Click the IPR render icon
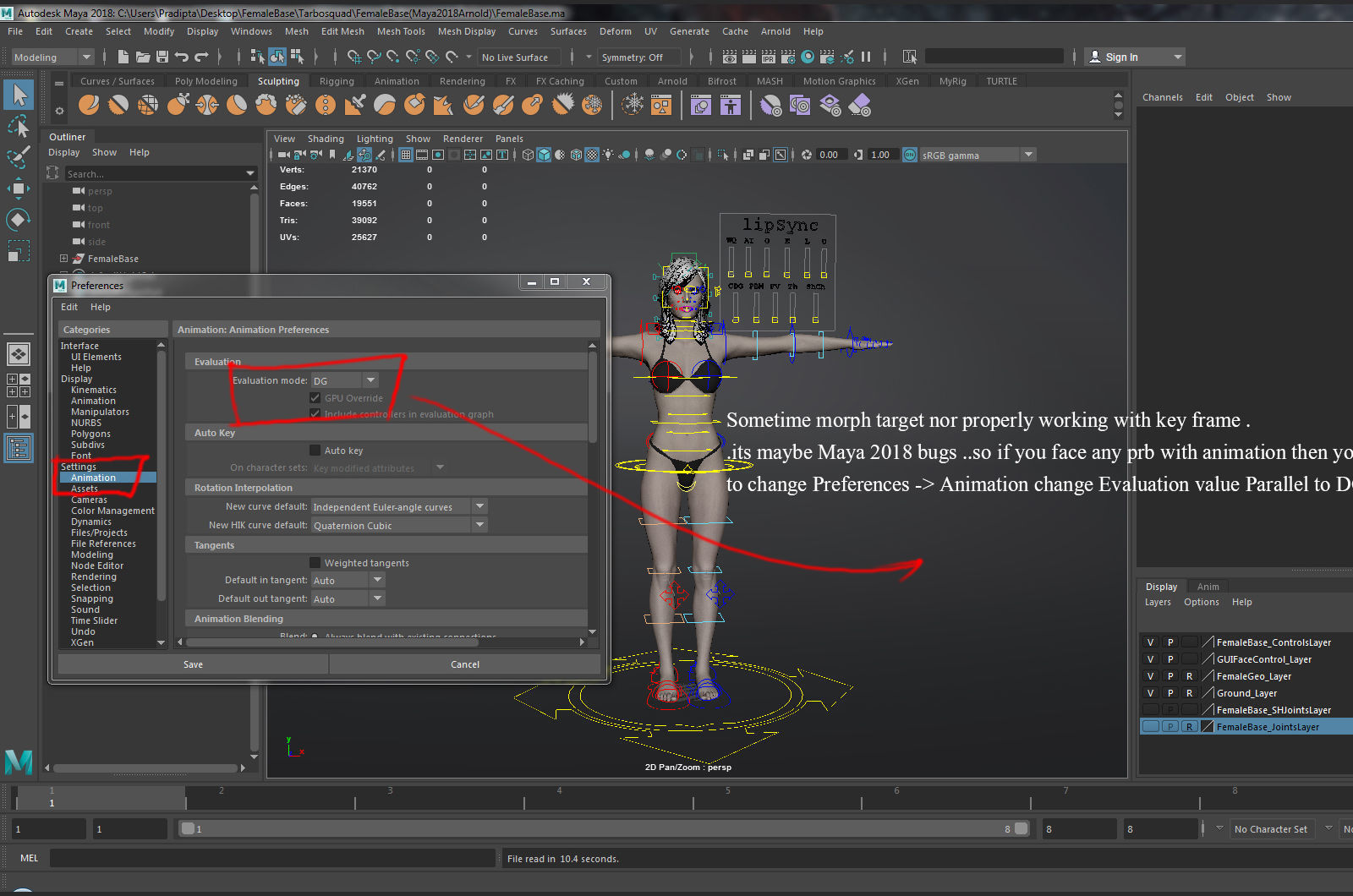Image resolution: width=1353 pixels, height=896 pixels. [769, 57]
